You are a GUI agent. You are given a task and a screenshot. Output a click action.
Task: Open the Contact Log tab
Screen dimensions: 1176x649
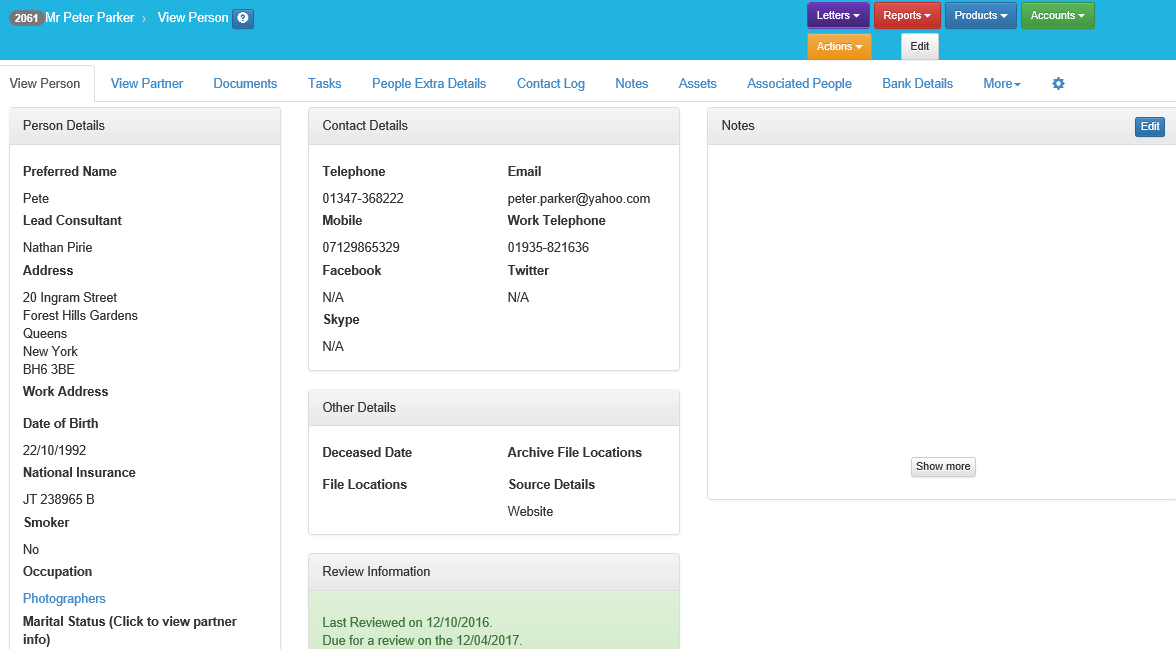550,84
